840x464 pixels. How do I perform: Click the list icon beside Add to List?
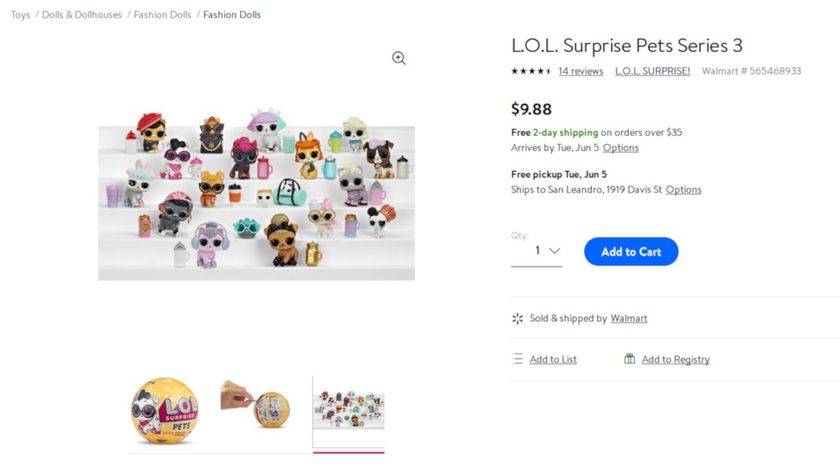517,359
